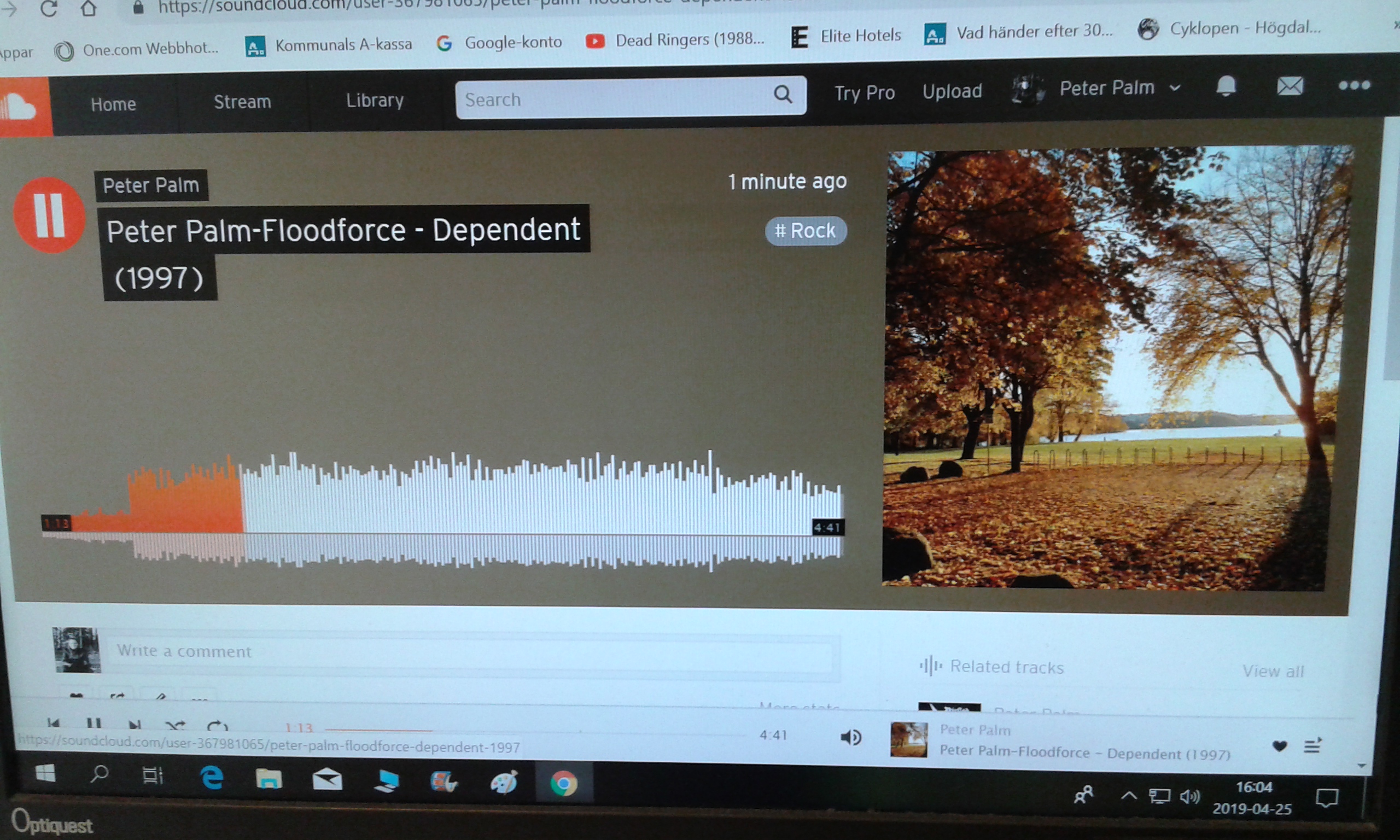The width and height of the screenshot is (1400, 840).
Task: Click into the SoundCloud Search field
Action: (x=630, y=98)
